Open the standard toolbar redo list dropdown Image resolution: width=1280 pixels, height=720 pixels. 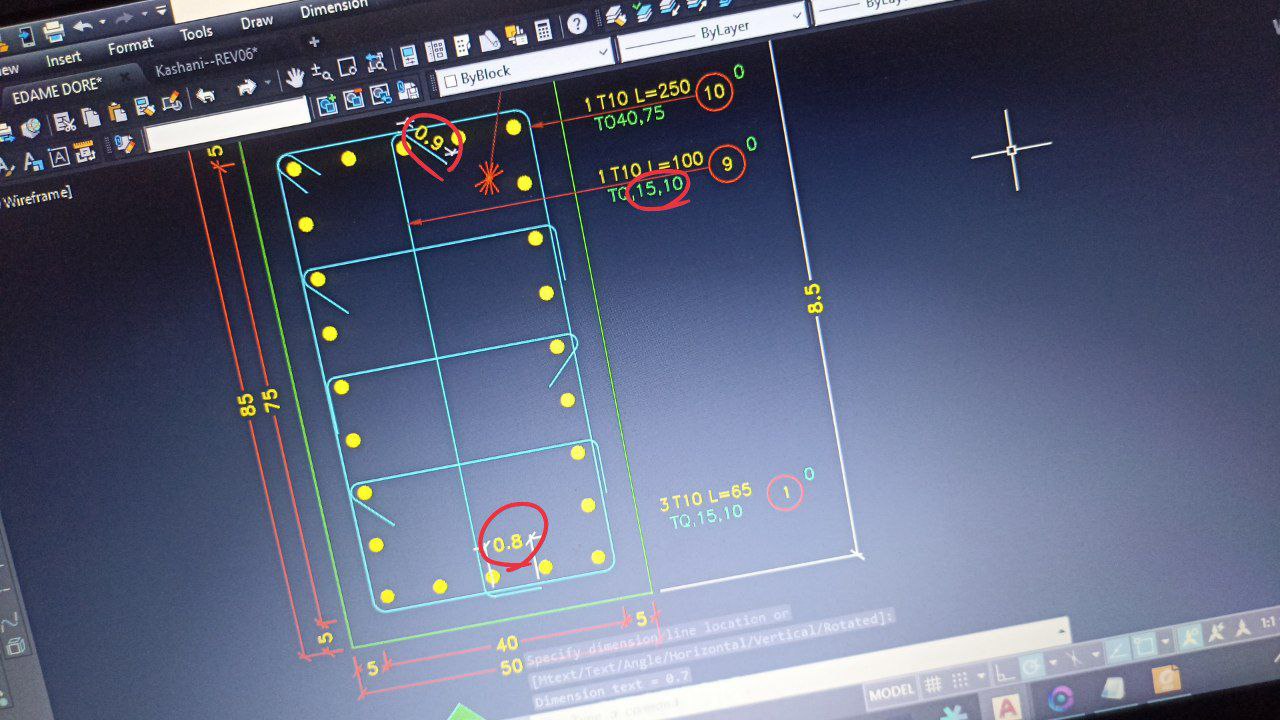click(268, 84)
